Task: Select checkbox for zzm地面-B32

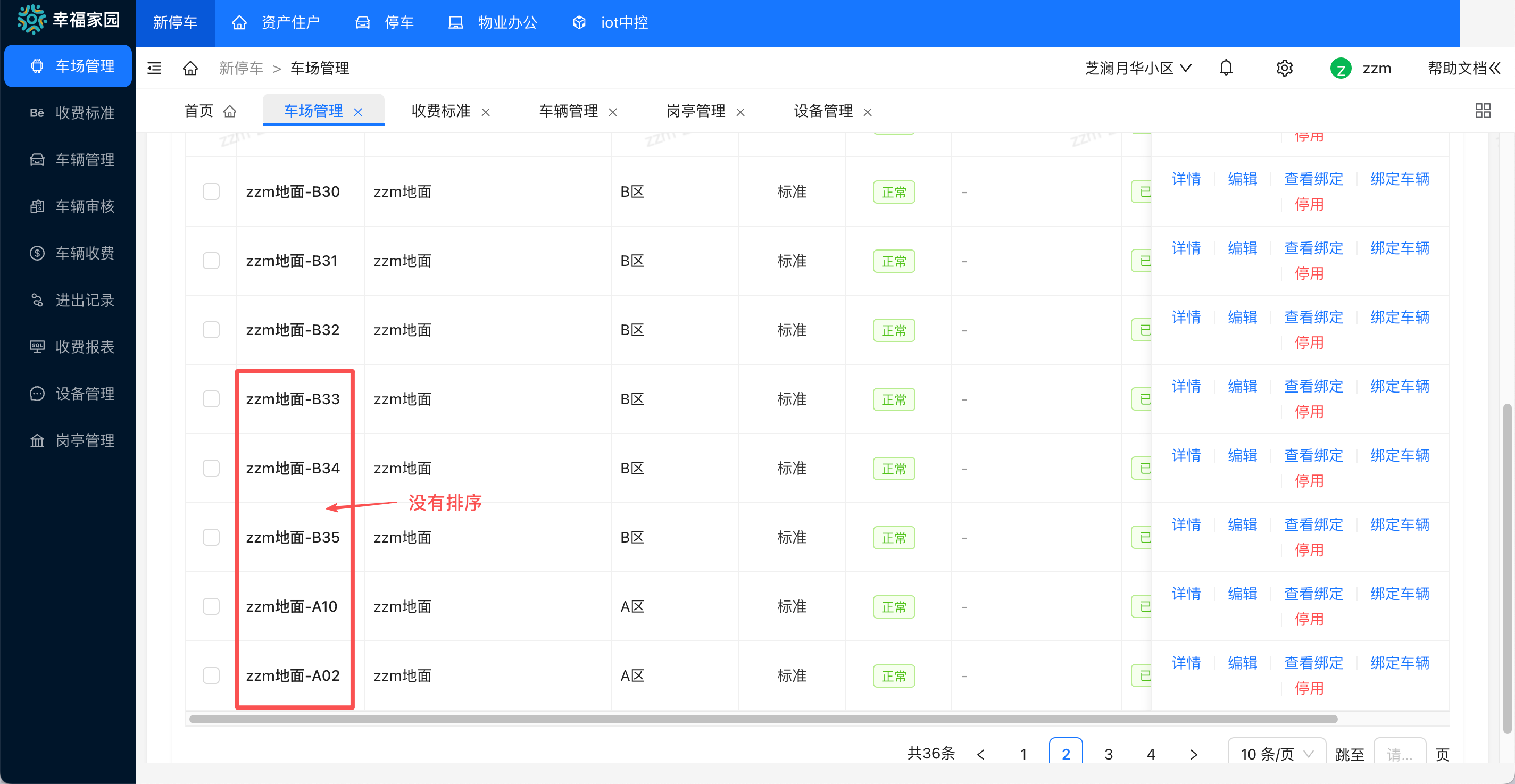Action: pyautogui.click(x=211, y=330)
